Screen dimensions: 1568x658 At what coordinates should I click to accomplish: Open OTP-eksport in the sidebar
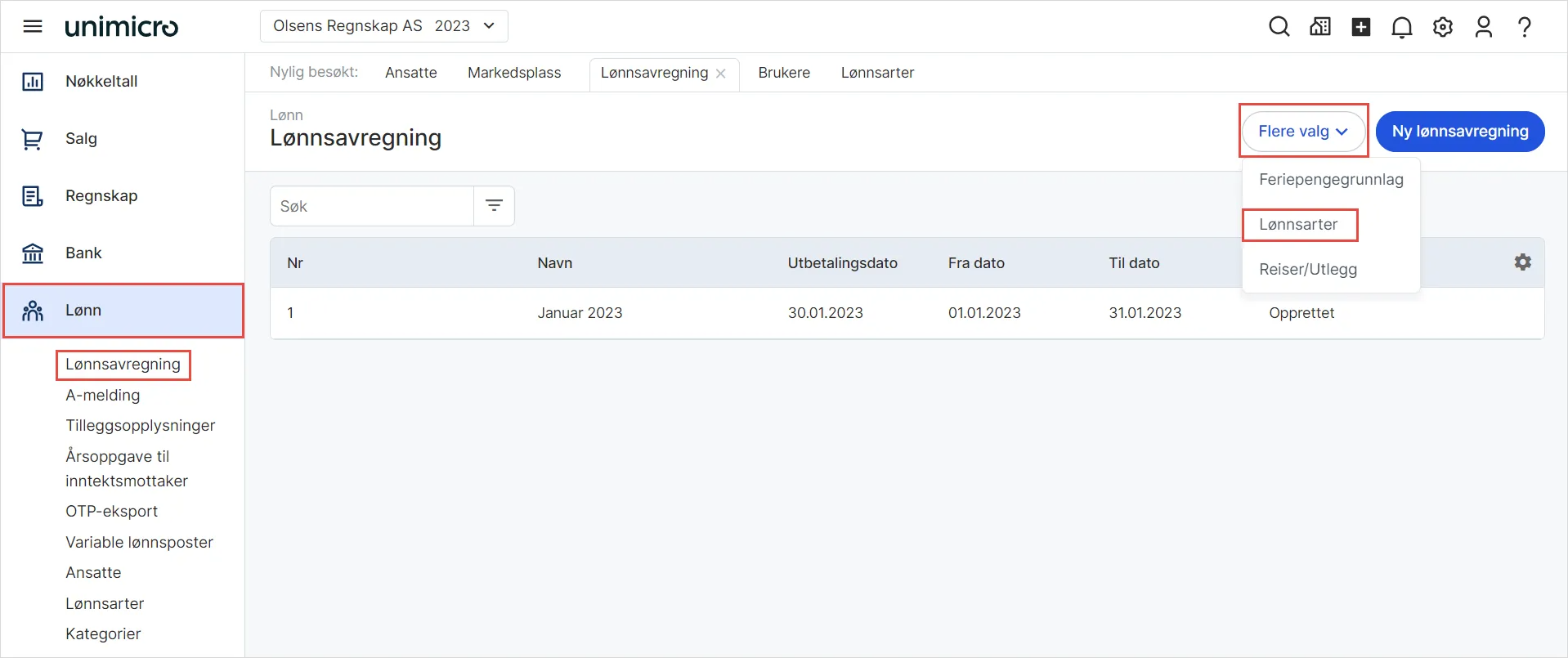(x=111, y=512)
